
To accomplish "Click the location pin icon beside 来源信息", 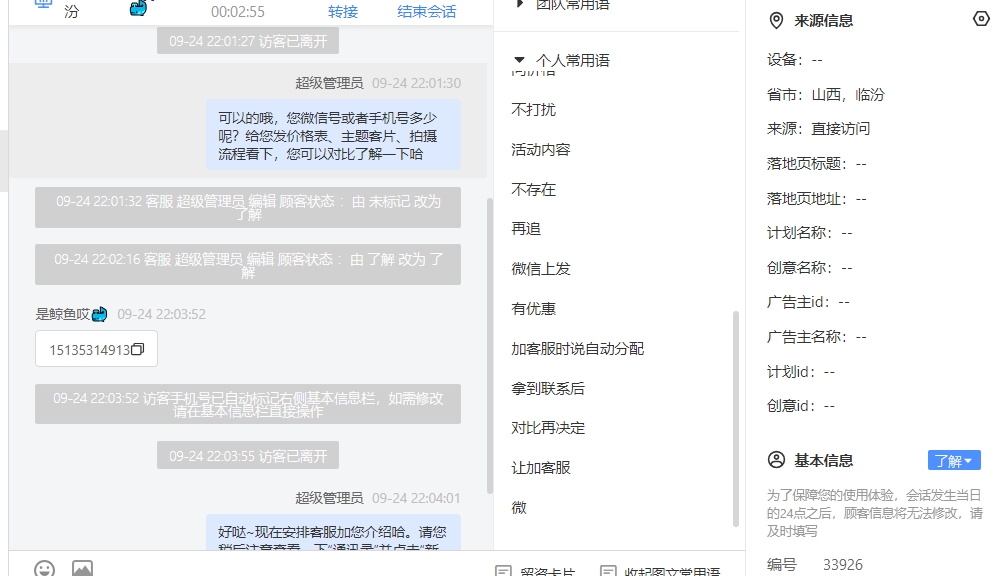I will coord(776,21).
